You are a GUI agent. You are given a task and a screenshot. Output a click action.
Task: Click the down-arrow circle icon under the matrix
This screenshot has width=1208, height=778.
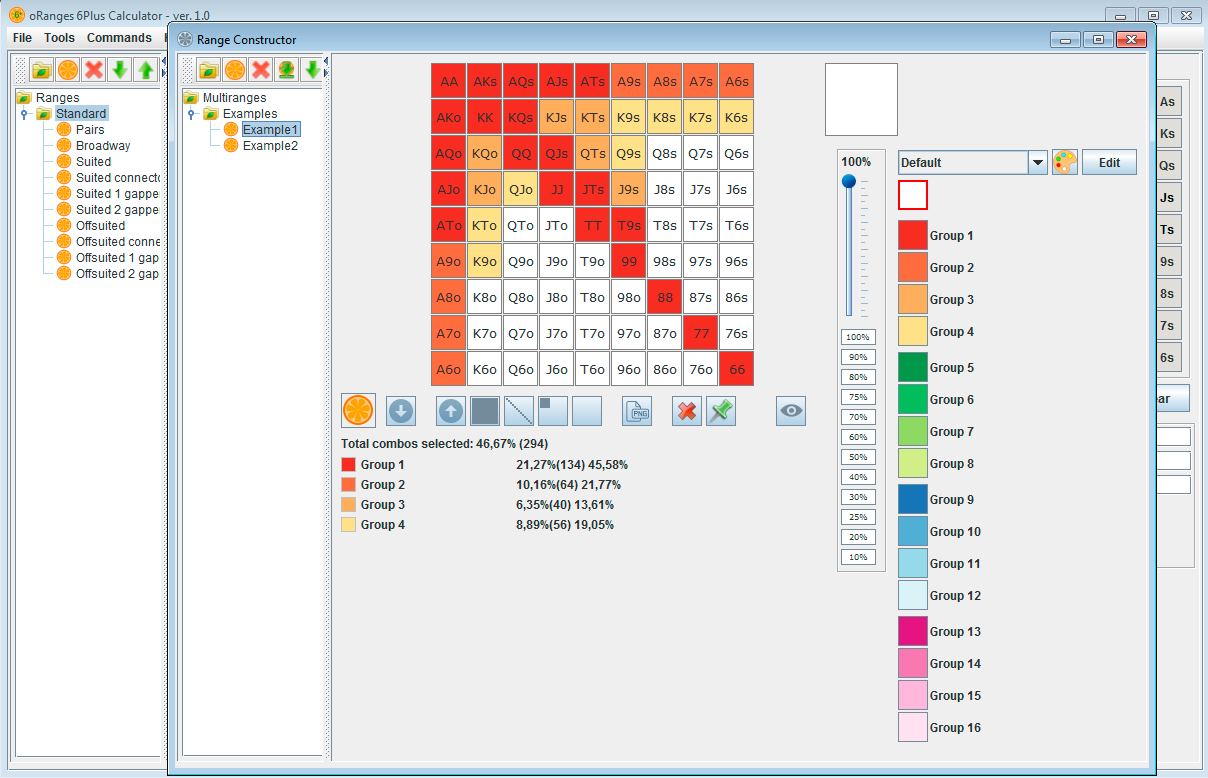(x=400, y=410)
